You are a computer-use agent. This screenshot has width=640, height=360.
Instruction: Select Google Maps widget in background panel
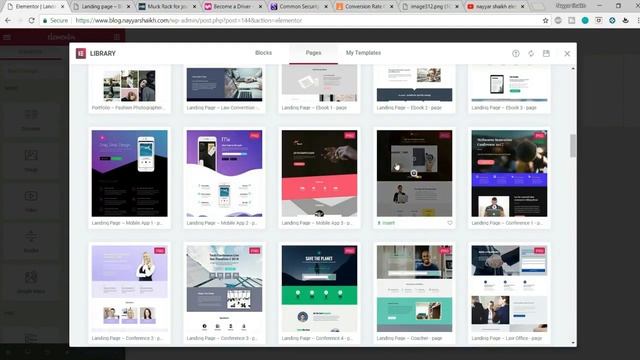[x=31, y=282]
